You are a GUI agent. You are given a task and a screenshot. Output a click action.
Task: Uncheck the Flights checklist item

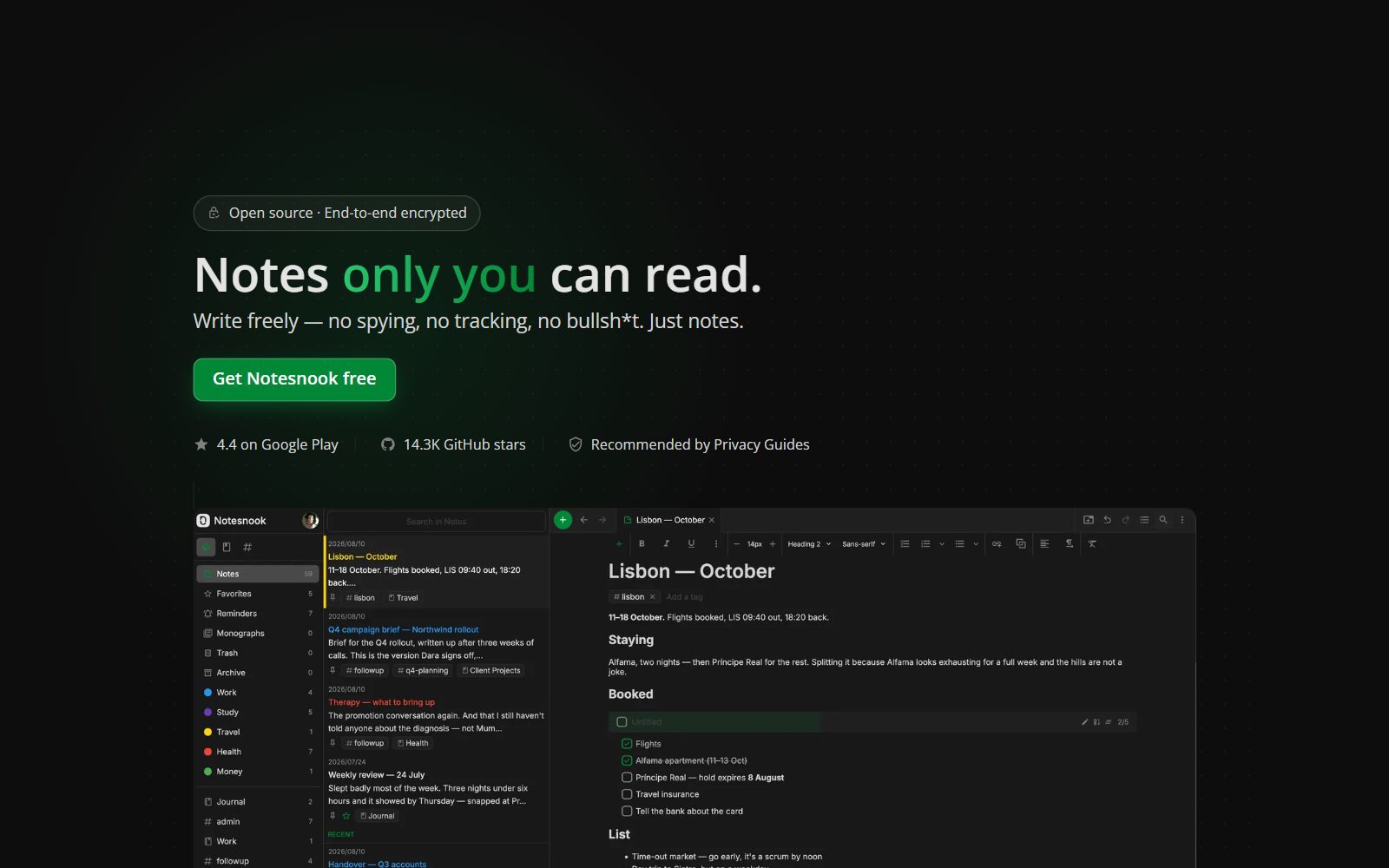pyautogui.click(x=627, y=744)
